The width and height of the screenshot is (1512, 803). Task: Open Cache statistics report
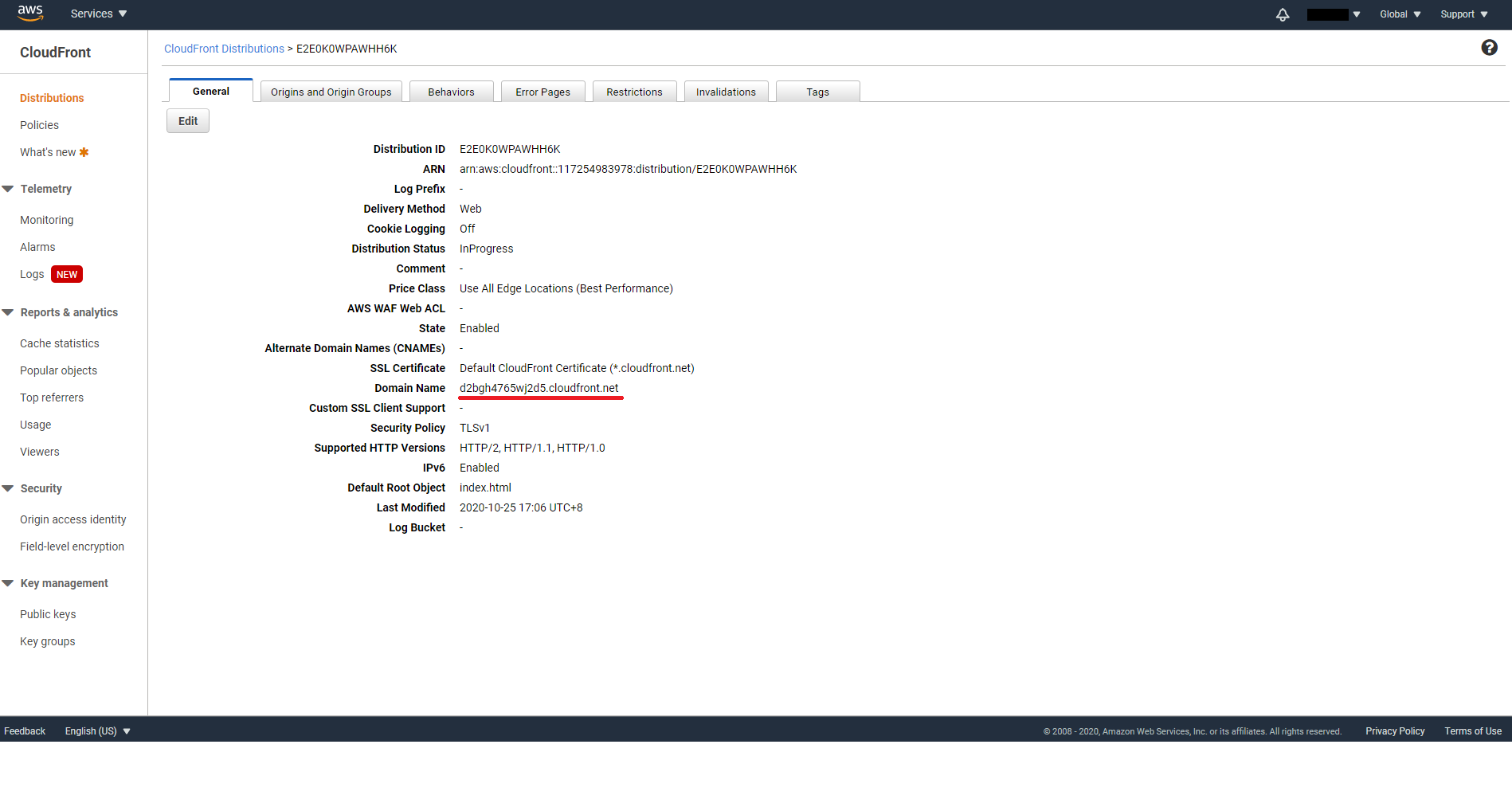tap(60, 343)
